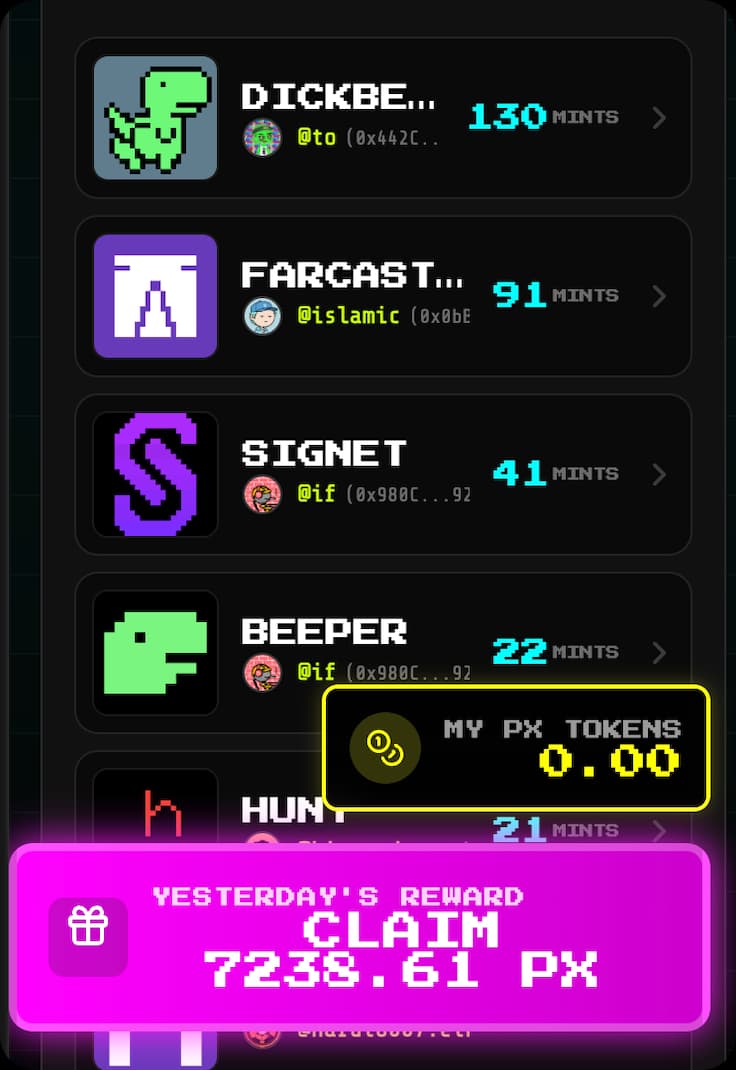Select the SIGNET 41 mints count
The image size is (736, 1070).
(x=520, y=474)
